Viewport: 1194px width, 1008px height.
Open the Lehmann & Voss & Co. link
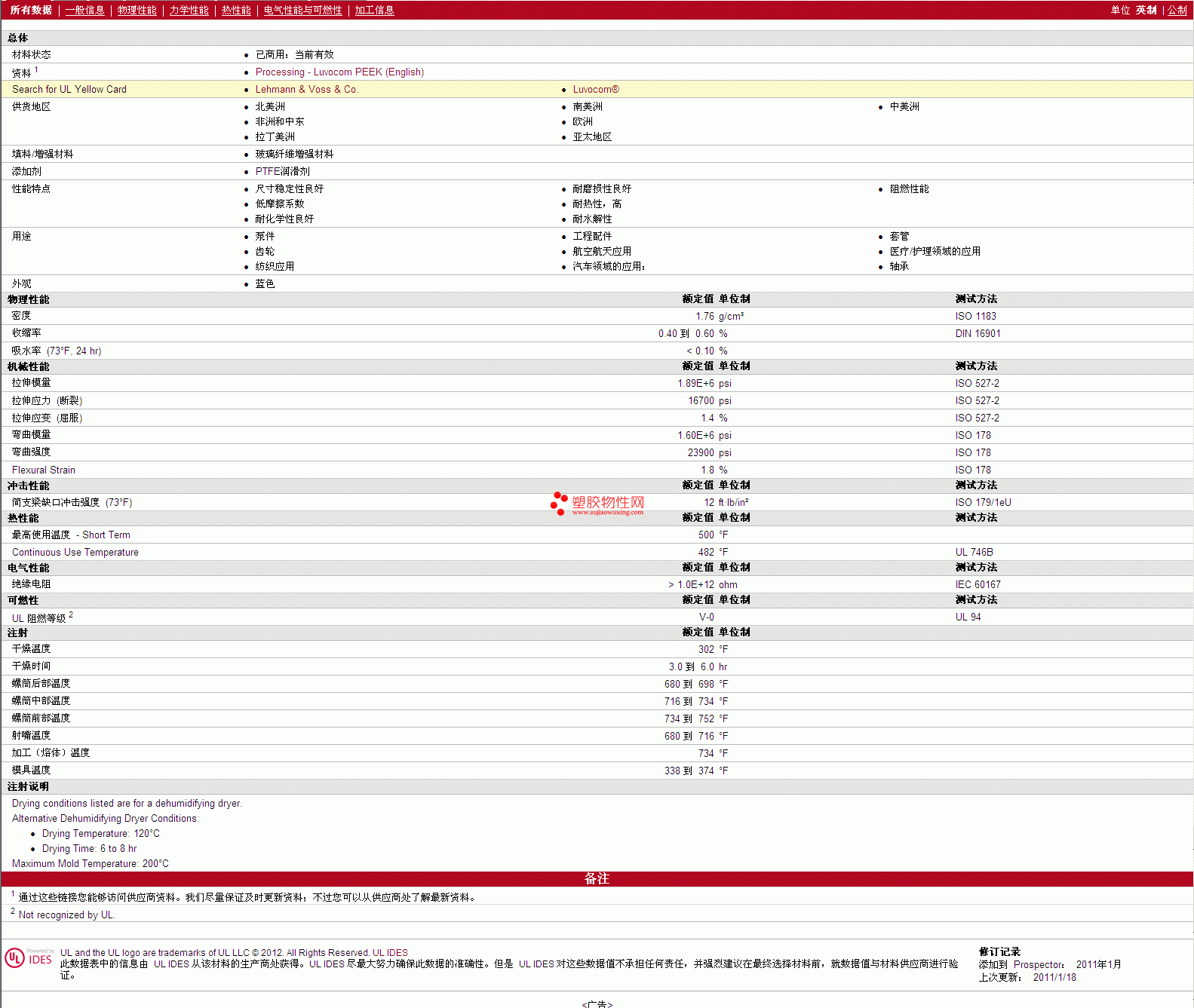pos(306,89)
